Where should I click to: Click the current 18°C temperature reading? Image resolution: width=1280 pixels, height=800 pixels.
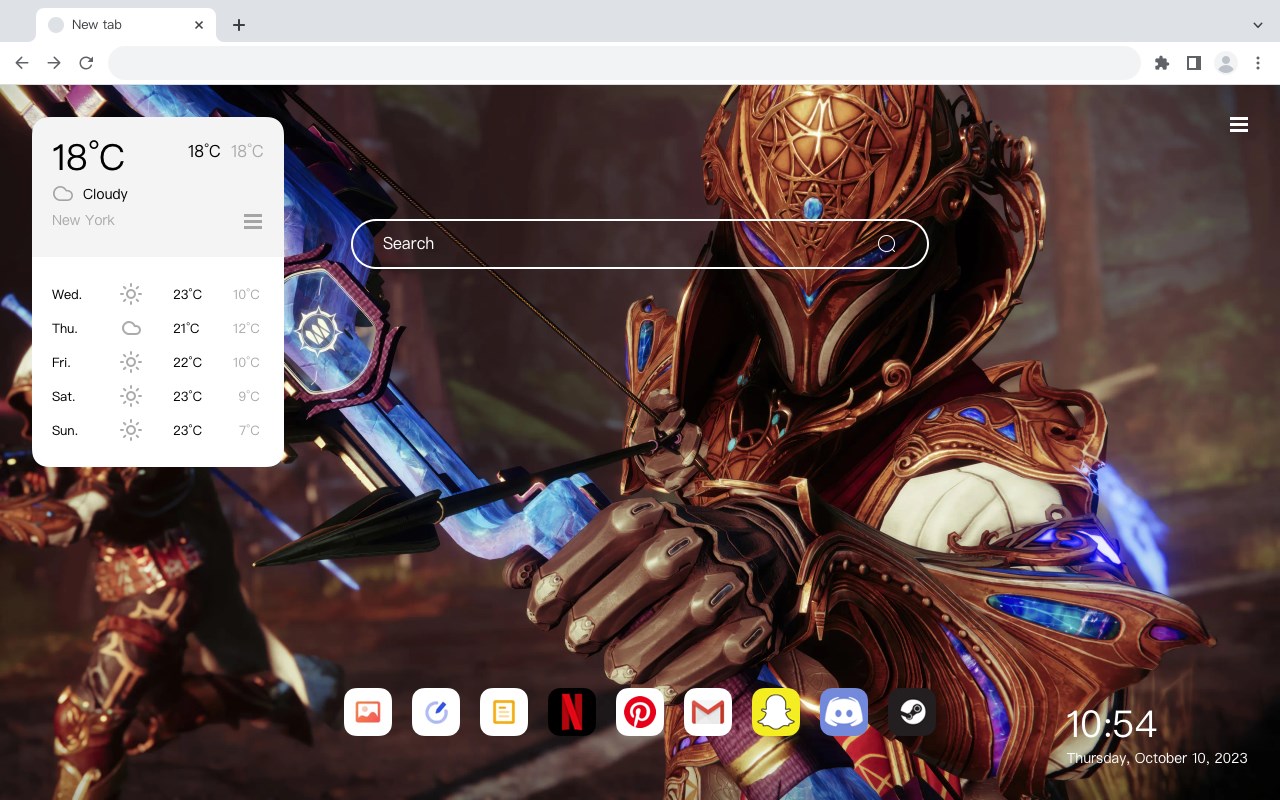click(88, 157)
